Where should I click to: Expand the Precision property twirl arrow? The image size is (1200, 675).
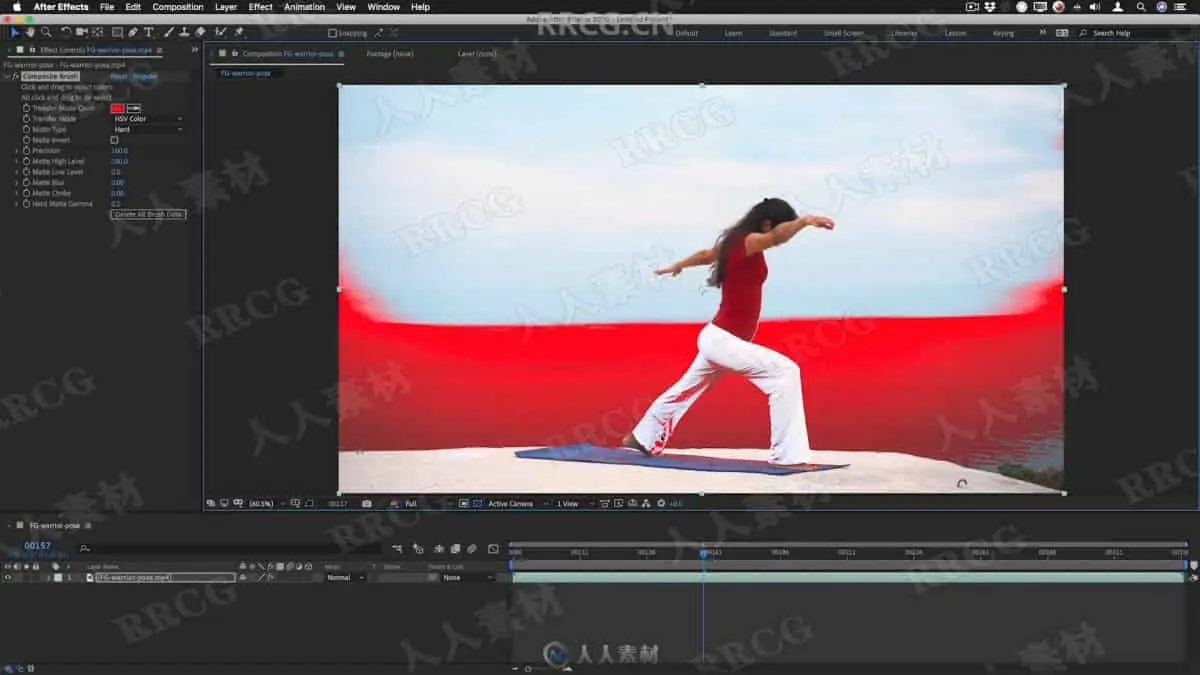[x=17, y=151]
